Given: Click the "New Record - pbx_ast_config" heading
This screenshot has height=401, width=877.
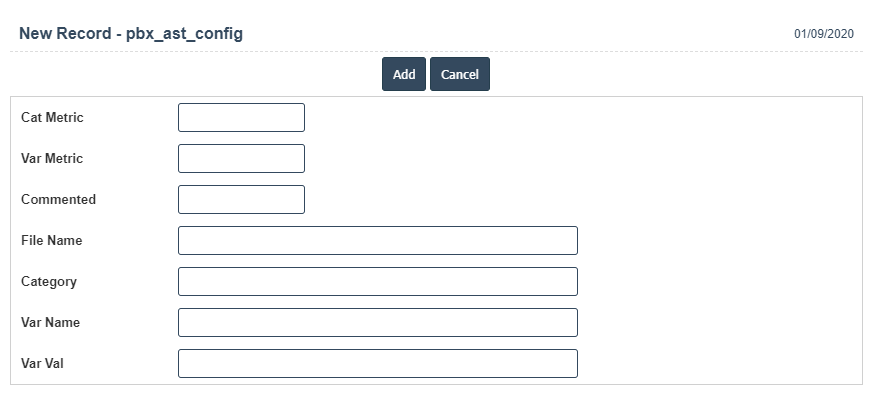Looking at the screenshot, I should click(x=130, y=34).
